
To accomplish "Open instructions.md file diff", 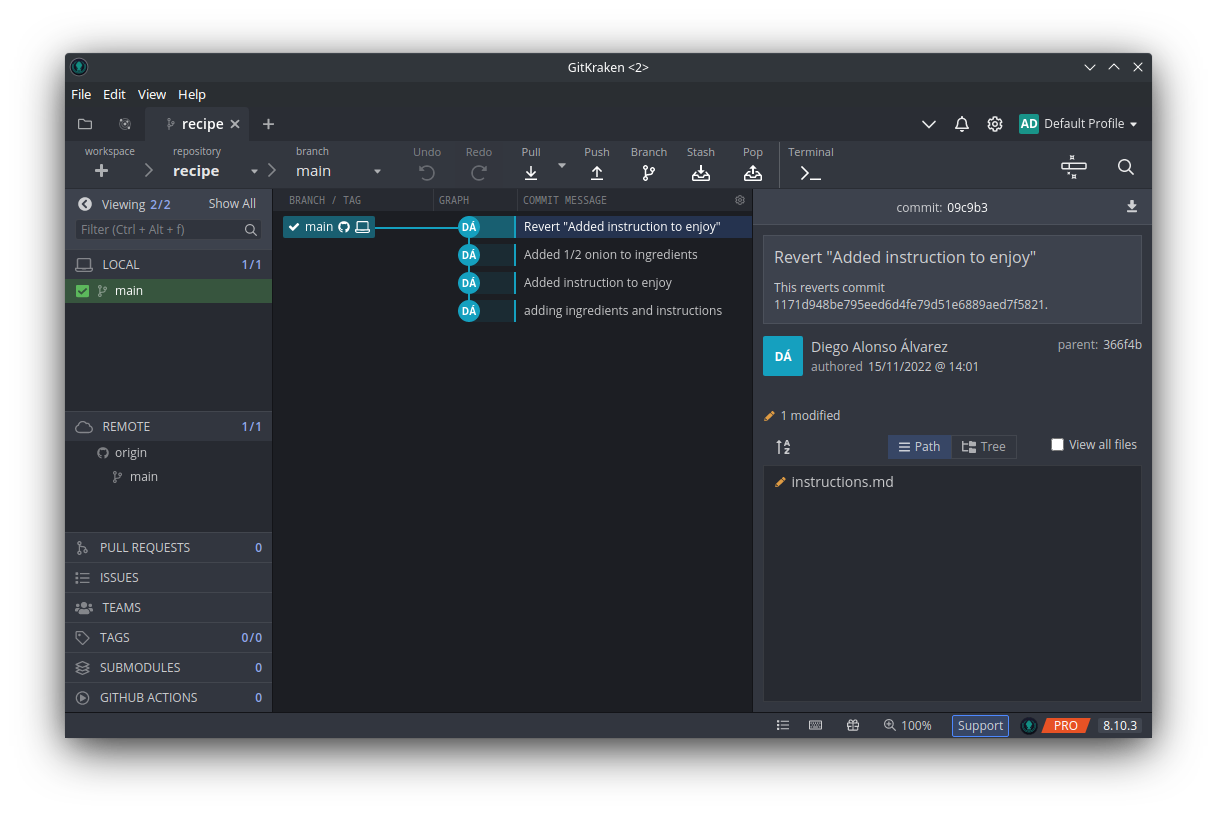I will click(x=842, y=482).
